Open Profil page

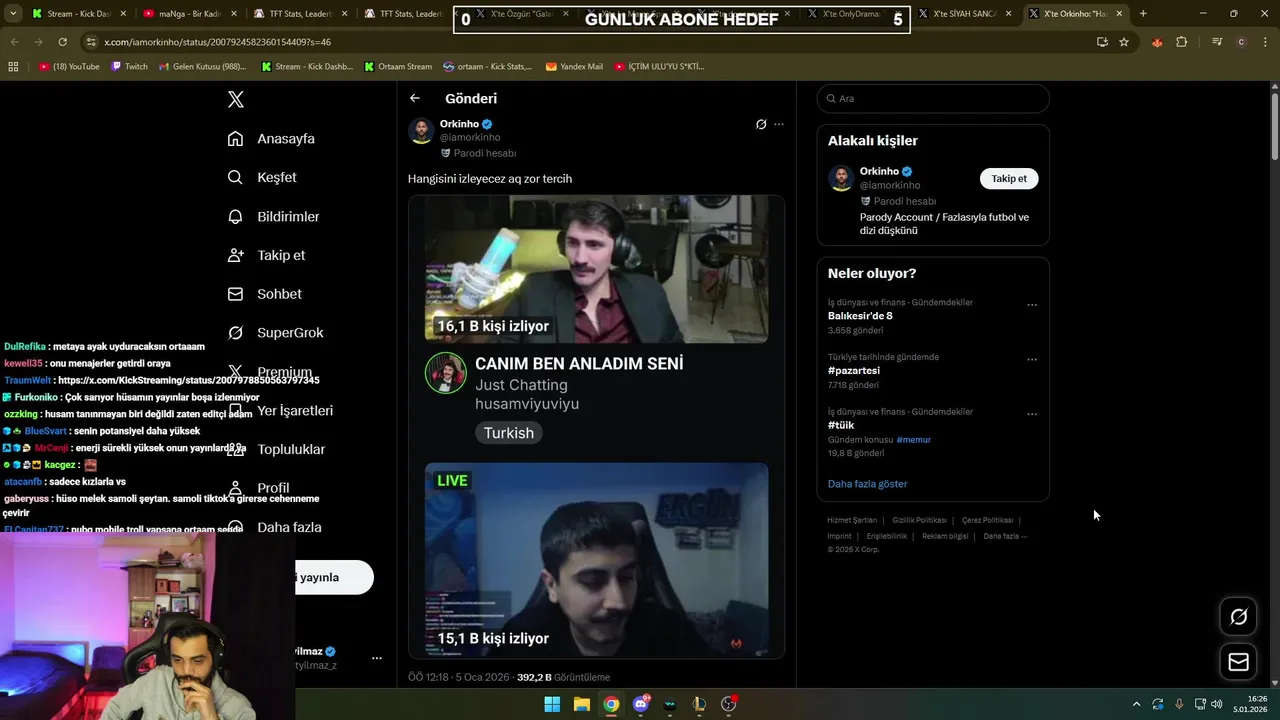[x=258, y=488]
